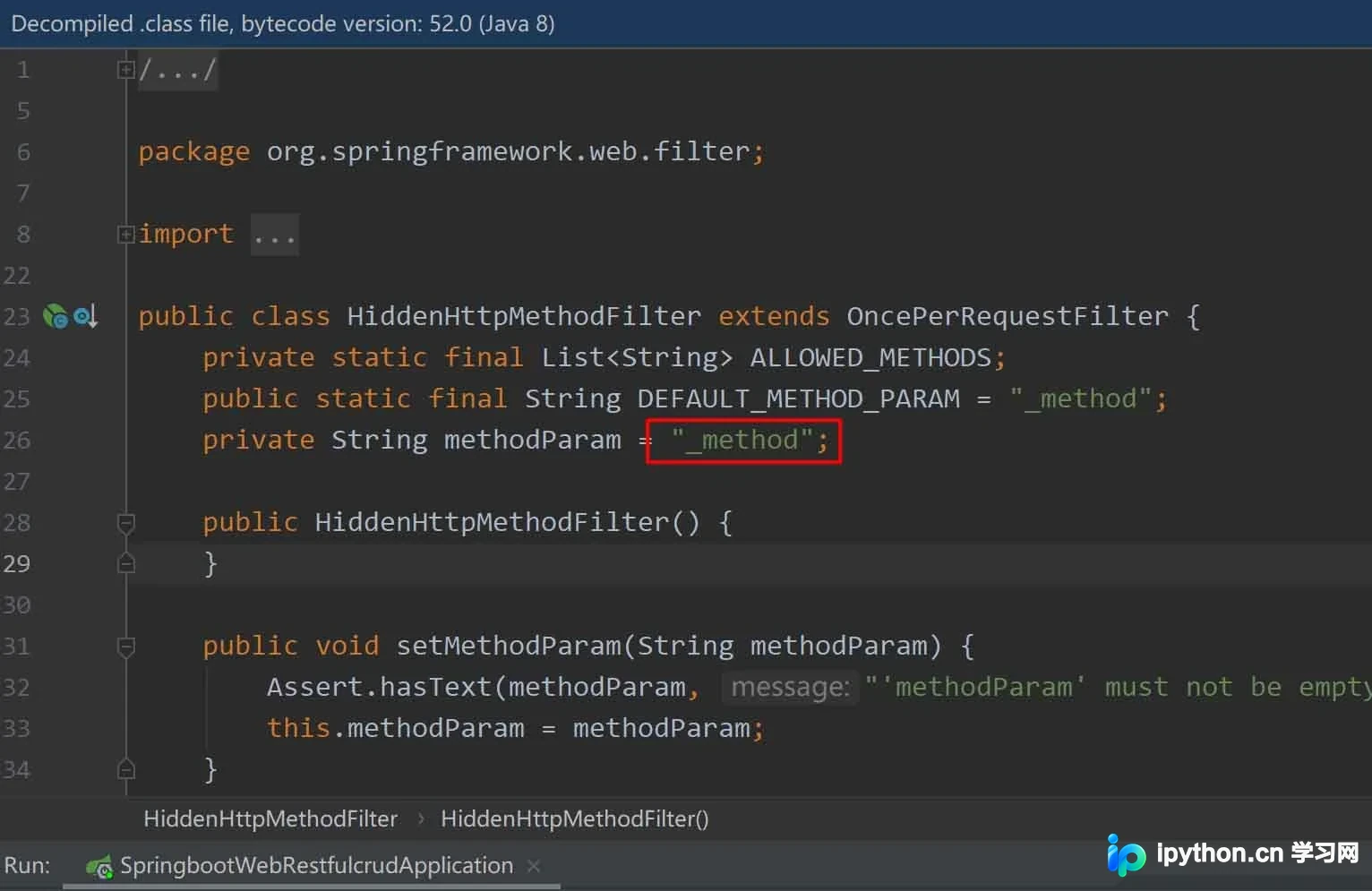The image size is (1372, 891).
Task: Click the Spring Boot run configuration icon
Action: coord(99,867)
